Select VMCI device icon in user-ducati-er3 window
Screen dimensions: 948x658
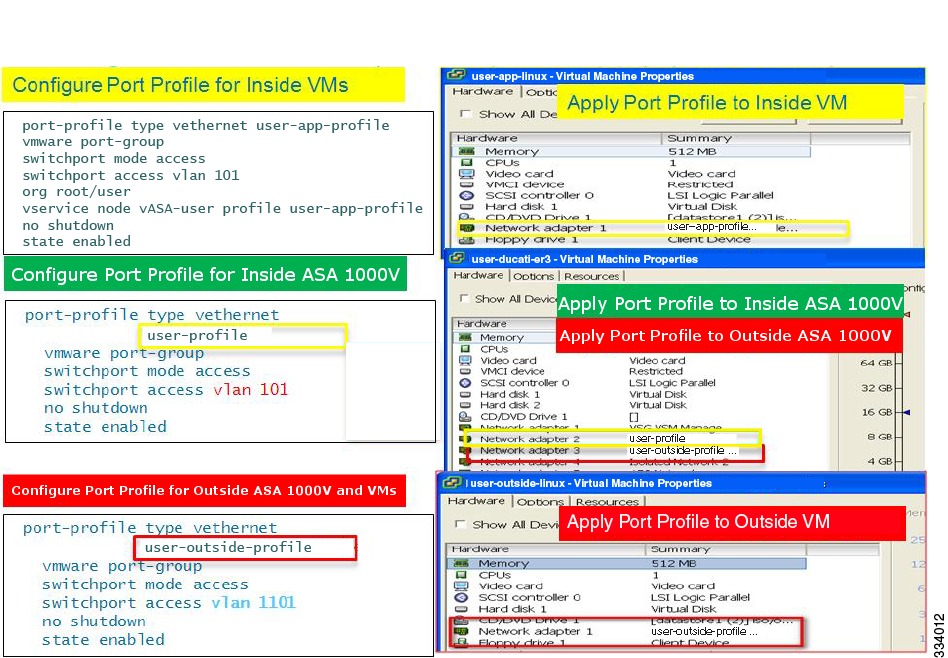click(465, 371)
